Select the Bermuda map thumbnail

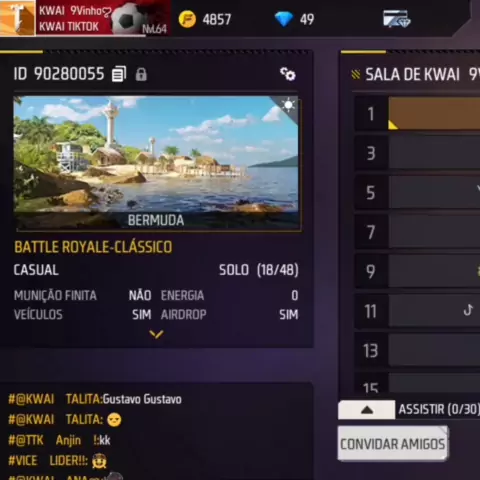click(x=157, y=163)
